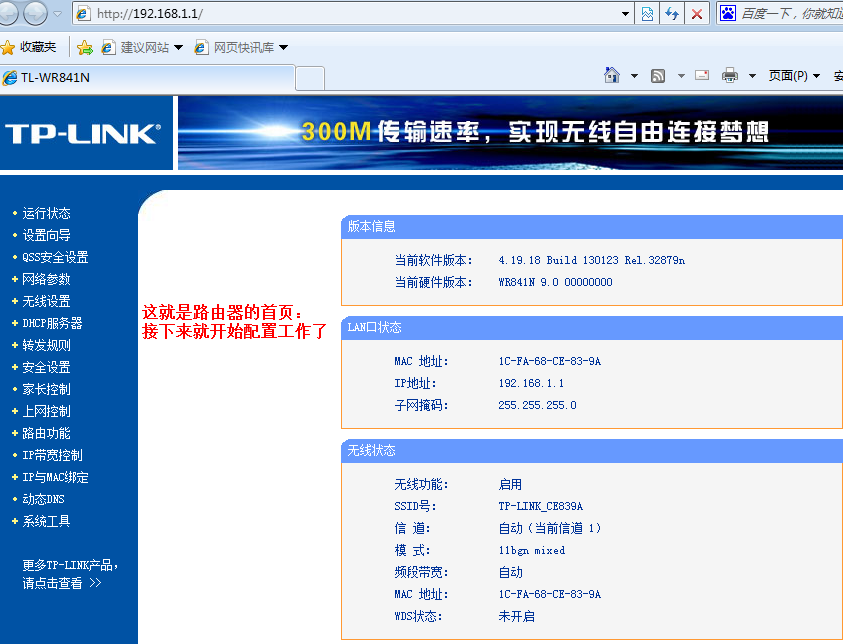Select the TL-WR841N browser tab
The image size is (843, 644).
coord(147,77)
